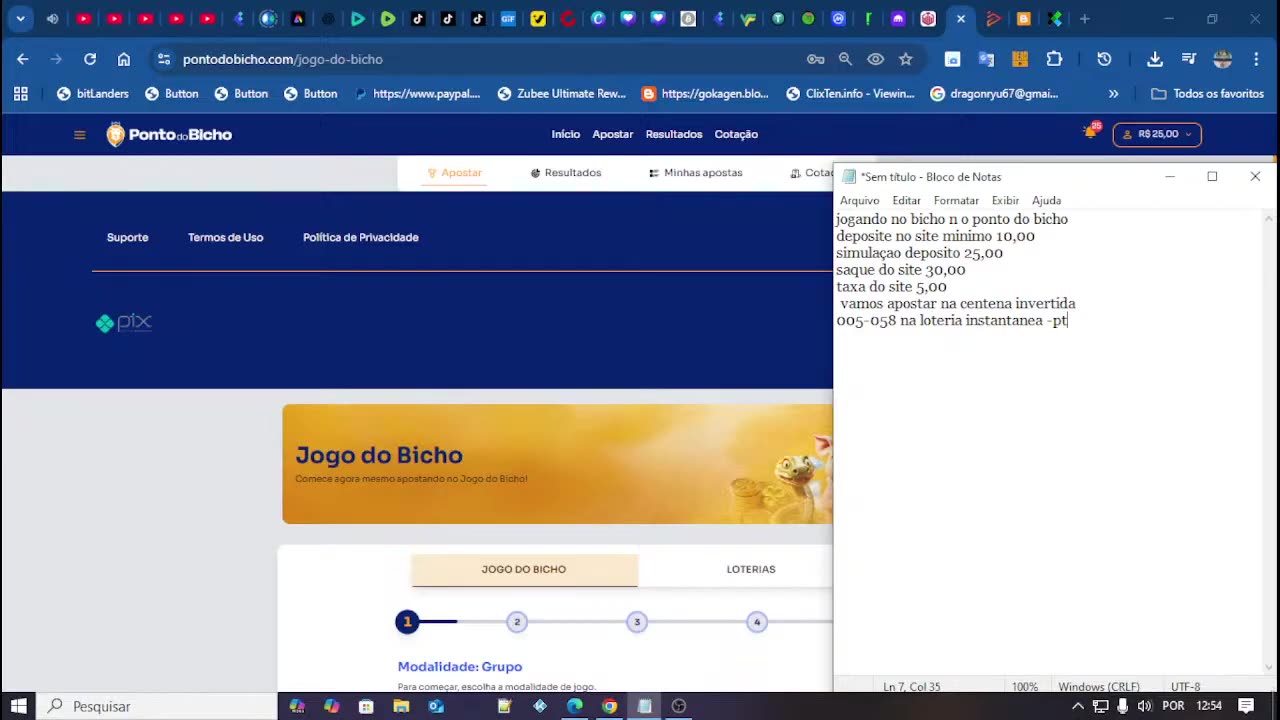Go to Início in the site header

coord(565,134)
